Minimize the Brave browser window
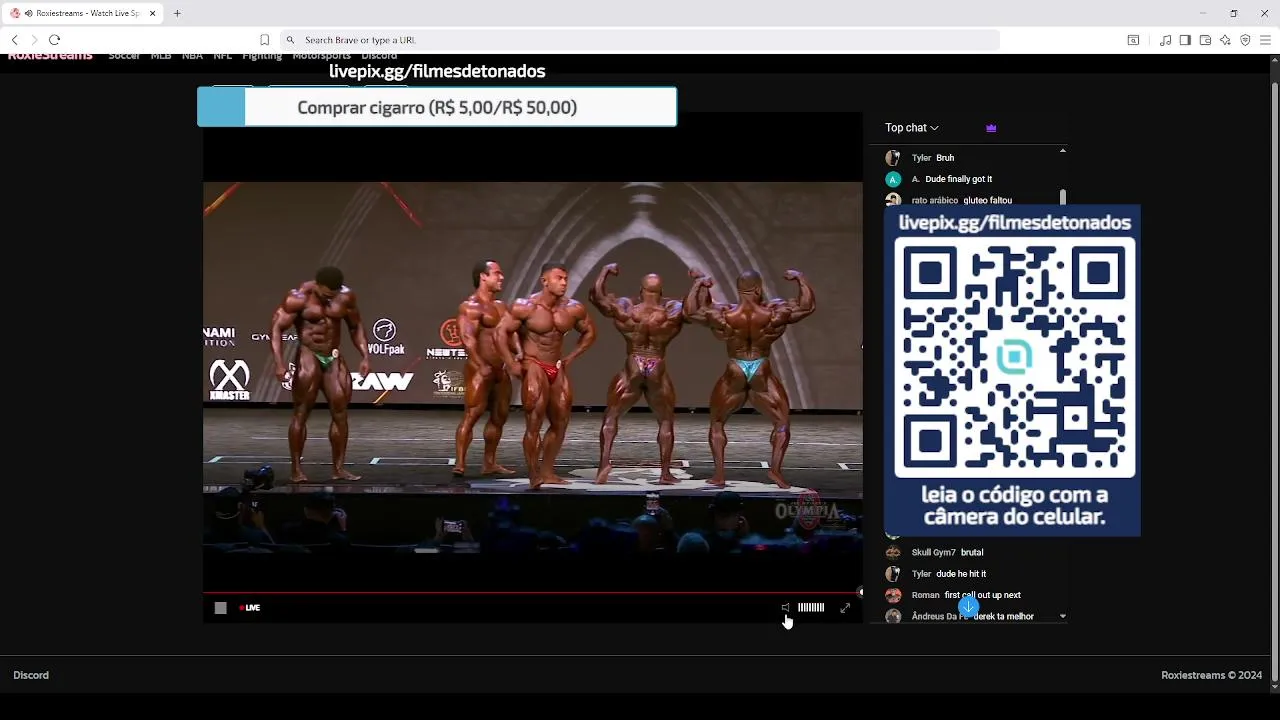Screen dimensions: 1280x720 click(1203, 13)
